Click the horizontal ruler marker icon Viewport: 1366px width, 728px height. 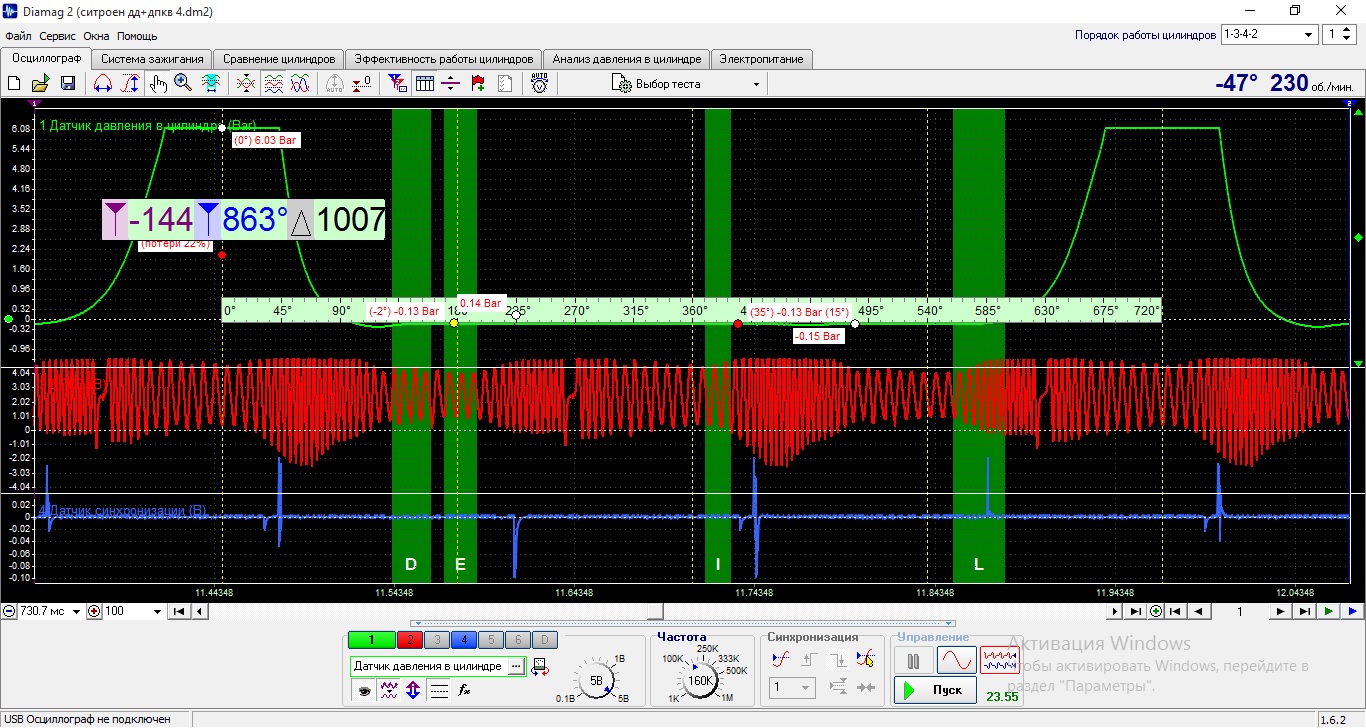(451, 84)
